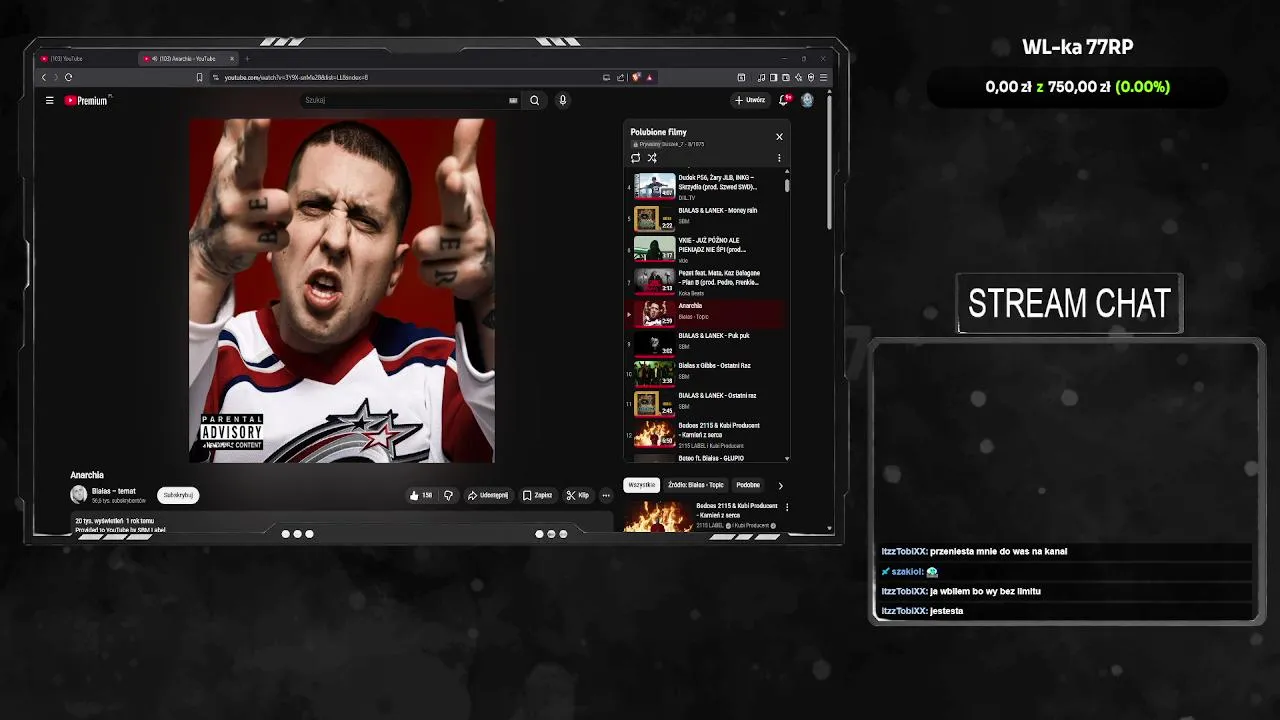The image size is (1280, 720).
Task: Submit search with the magnifier button
Action: (x=534, y=100)
